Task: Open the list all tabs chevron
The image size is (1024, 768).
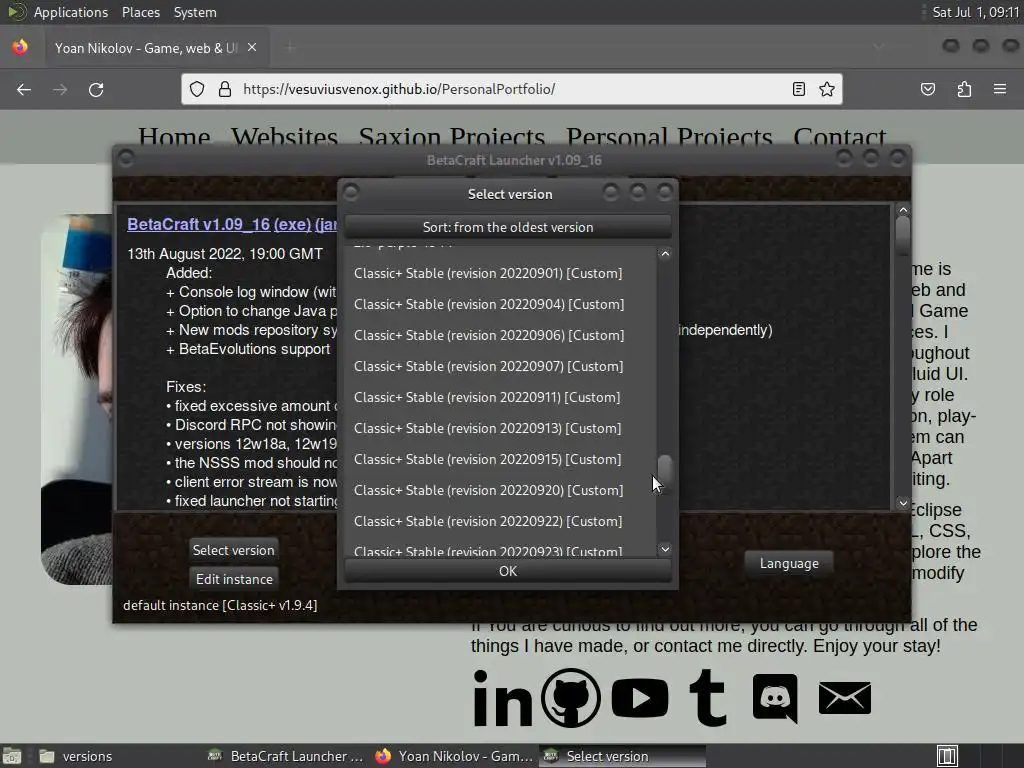Action: pos(878,47)
